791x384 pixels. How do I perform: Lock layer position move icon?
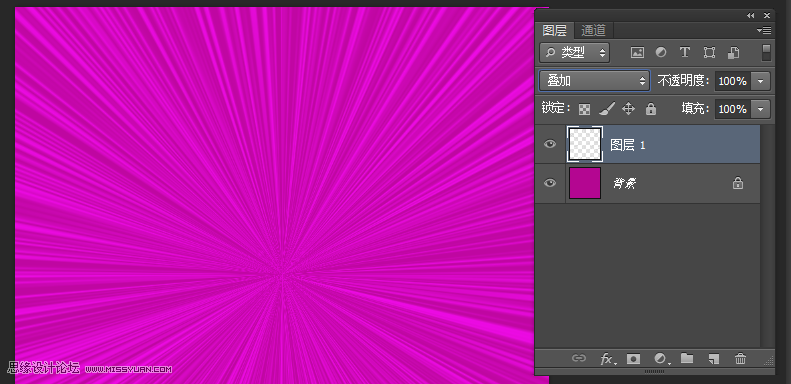628,108
